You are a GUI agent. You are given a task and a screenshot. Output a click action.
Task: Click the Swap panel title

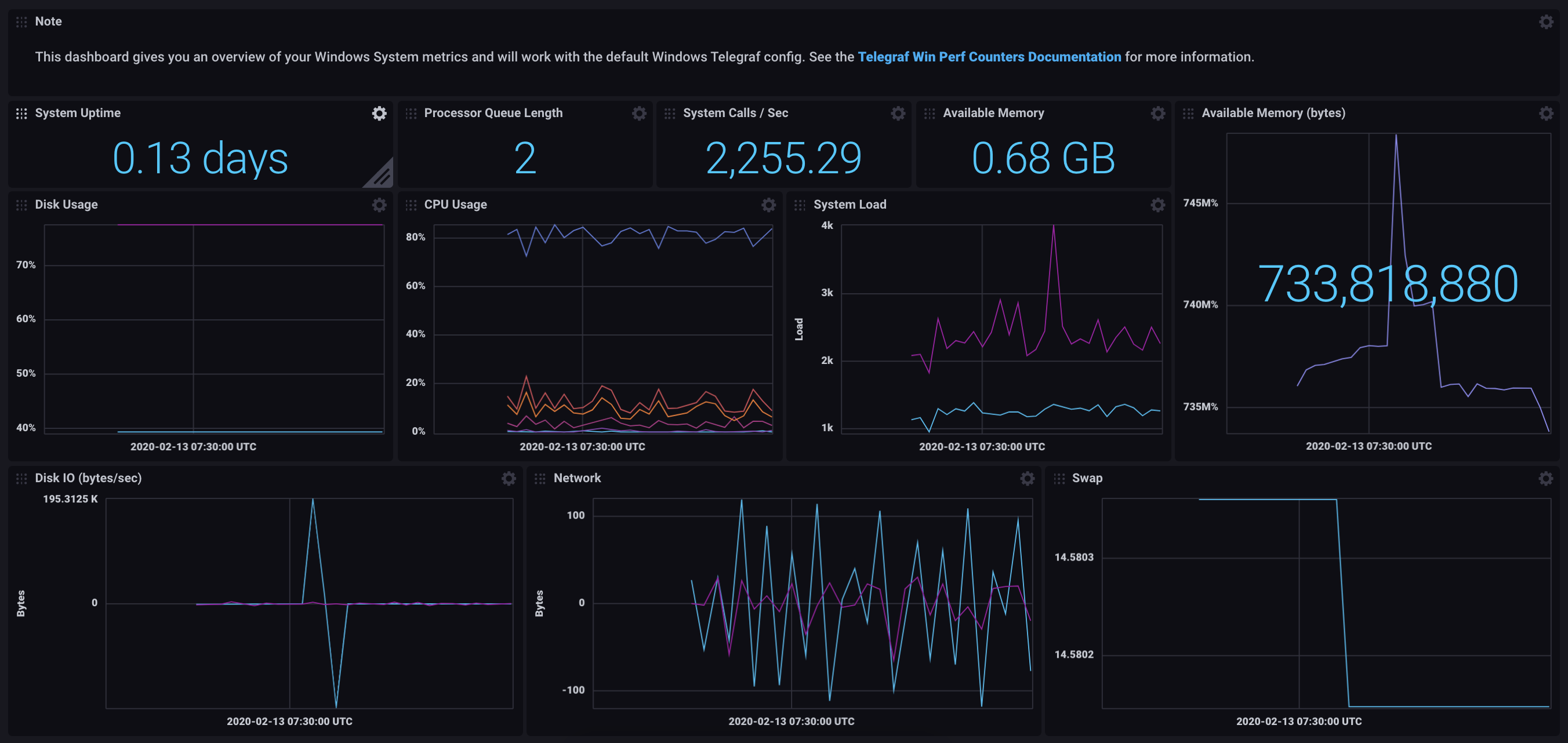1087,478
